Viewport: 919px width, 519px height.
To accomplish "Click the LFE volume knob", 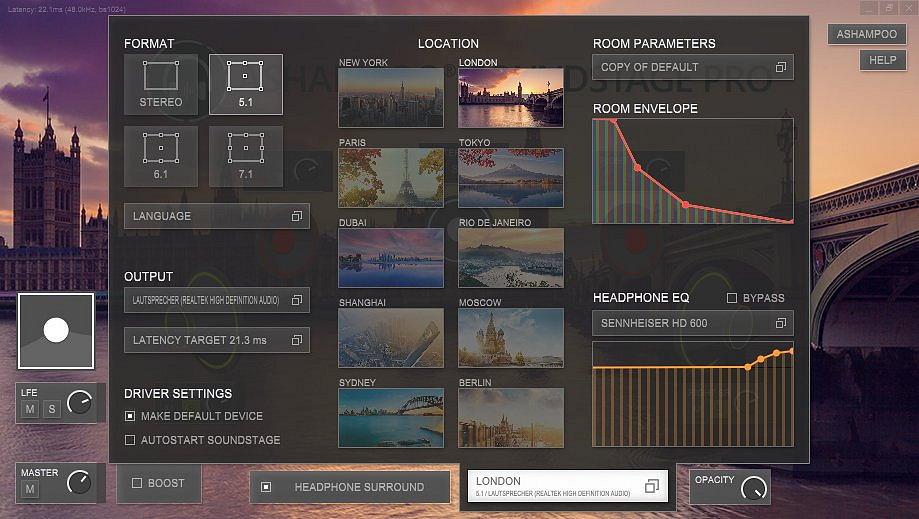I will click(79, 404).
